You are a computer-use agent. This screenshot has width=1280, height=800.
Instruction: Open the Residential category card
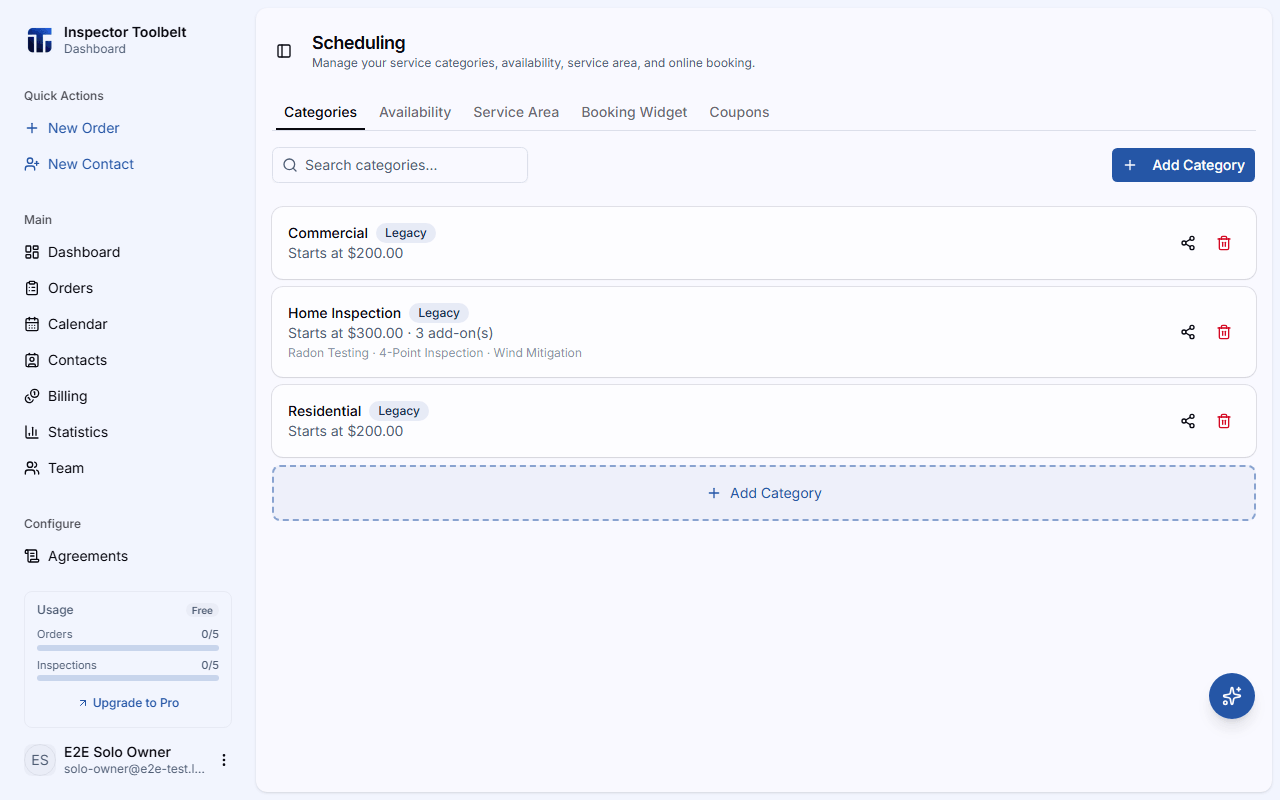[x=764, y=421]
